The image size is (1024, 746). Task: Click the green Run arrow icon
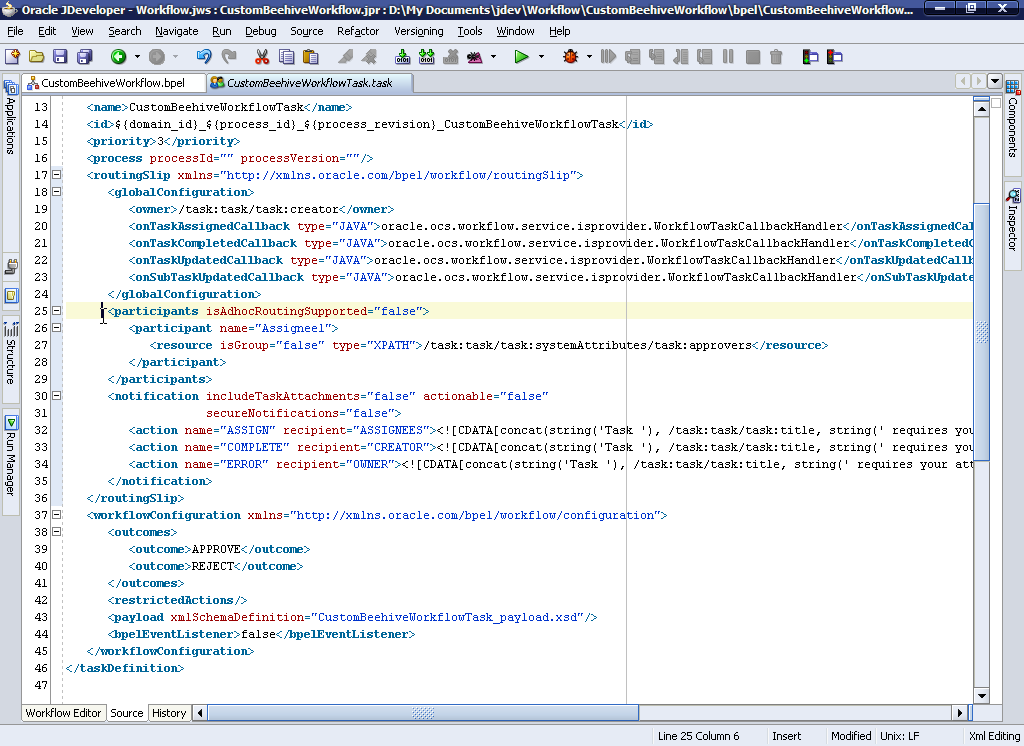[521, 57]
